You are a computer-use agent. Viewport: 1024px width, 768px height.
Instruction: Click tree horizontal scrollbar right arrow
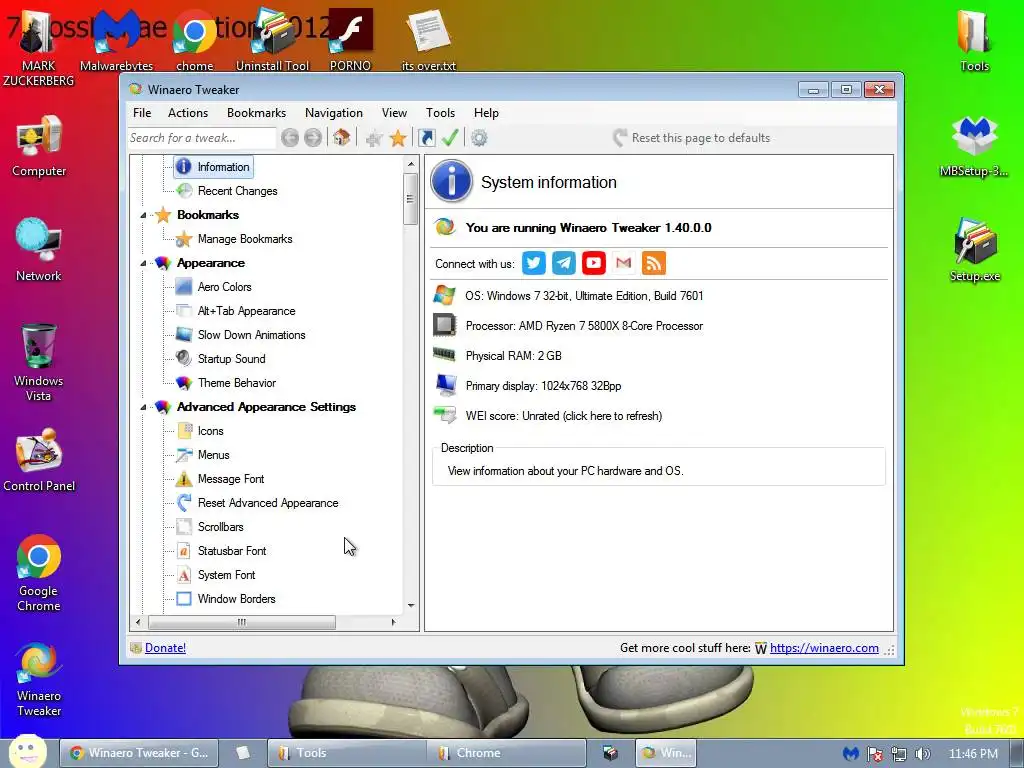(393, 622)
